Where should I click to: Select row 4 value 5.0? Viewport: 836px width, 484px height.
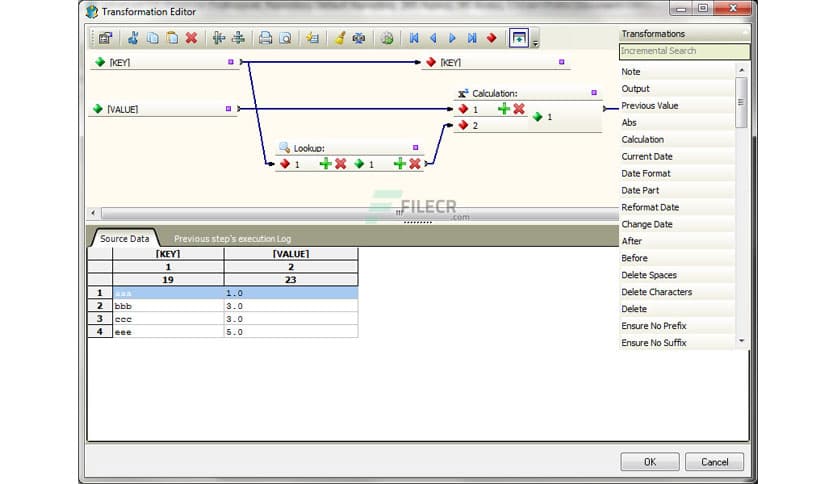pyautogui.click(x=291, y=332)
